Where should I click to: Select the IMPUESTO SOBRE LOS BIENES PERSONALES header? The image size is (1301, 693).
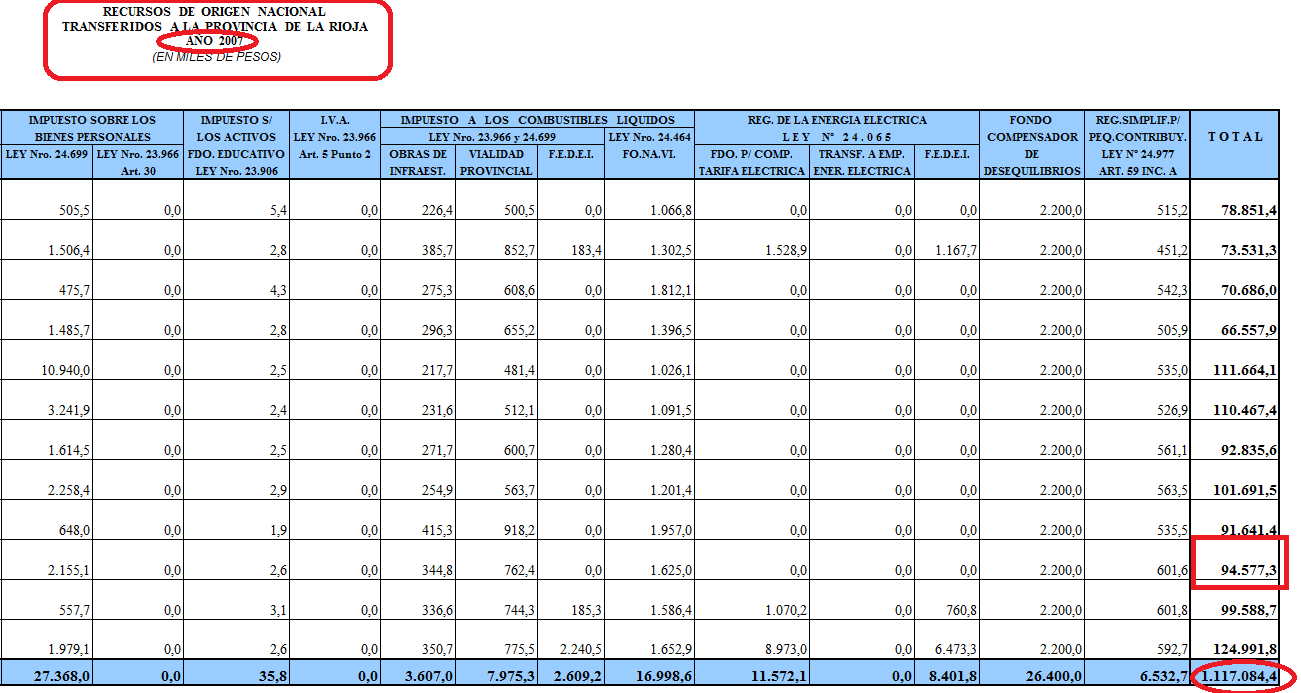pos(92,128)
